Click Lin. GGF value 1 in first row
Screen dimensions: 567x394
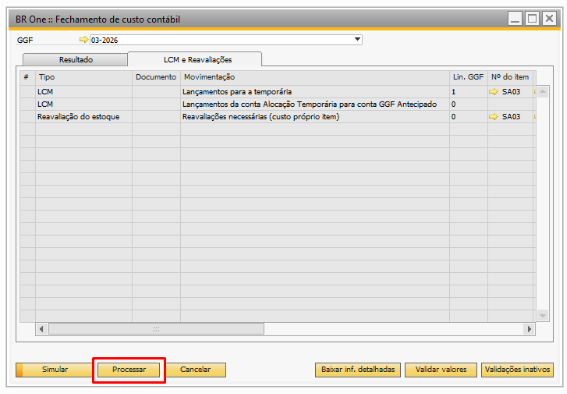point(468,92)
